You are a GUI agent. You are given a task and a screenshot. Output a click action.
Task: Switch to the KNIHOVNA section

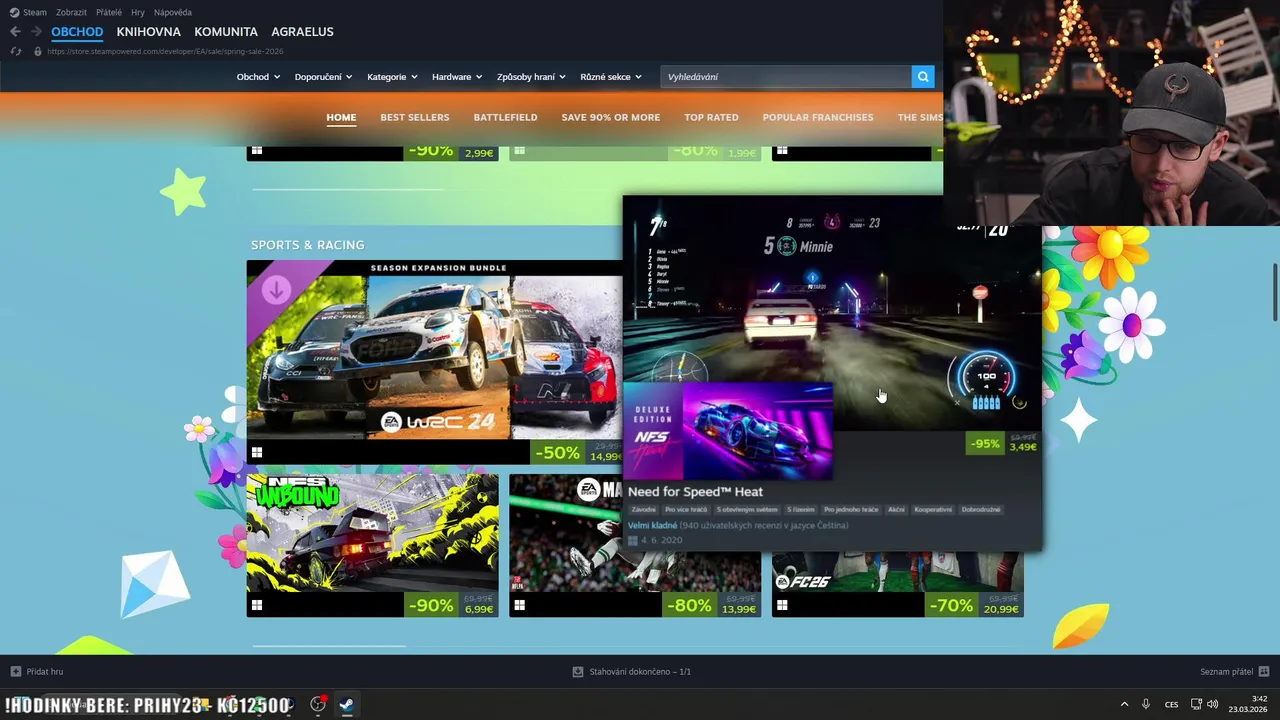148,32
